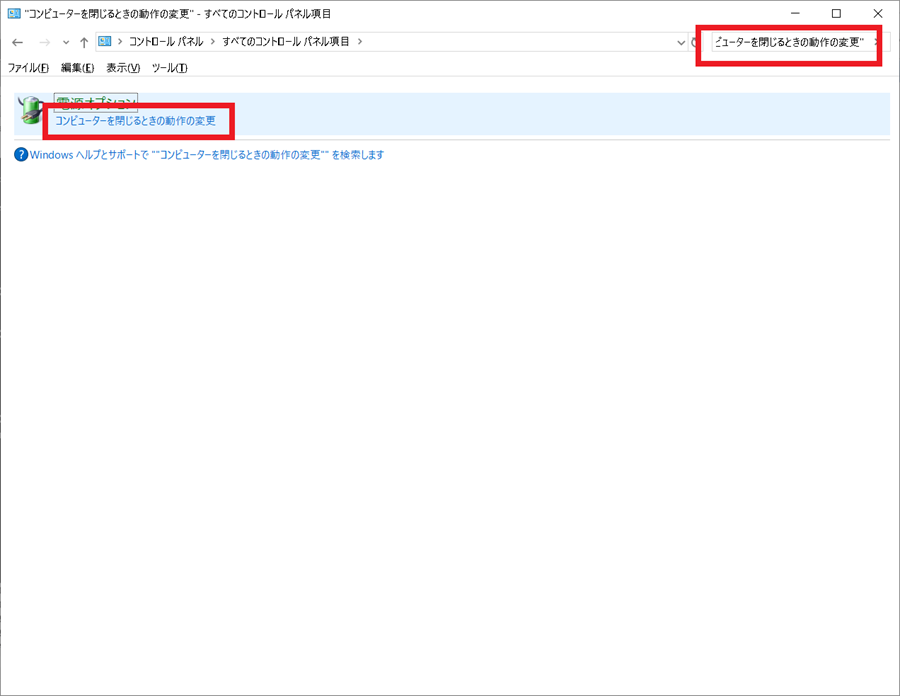Select the 電源オプション heading

95,102
